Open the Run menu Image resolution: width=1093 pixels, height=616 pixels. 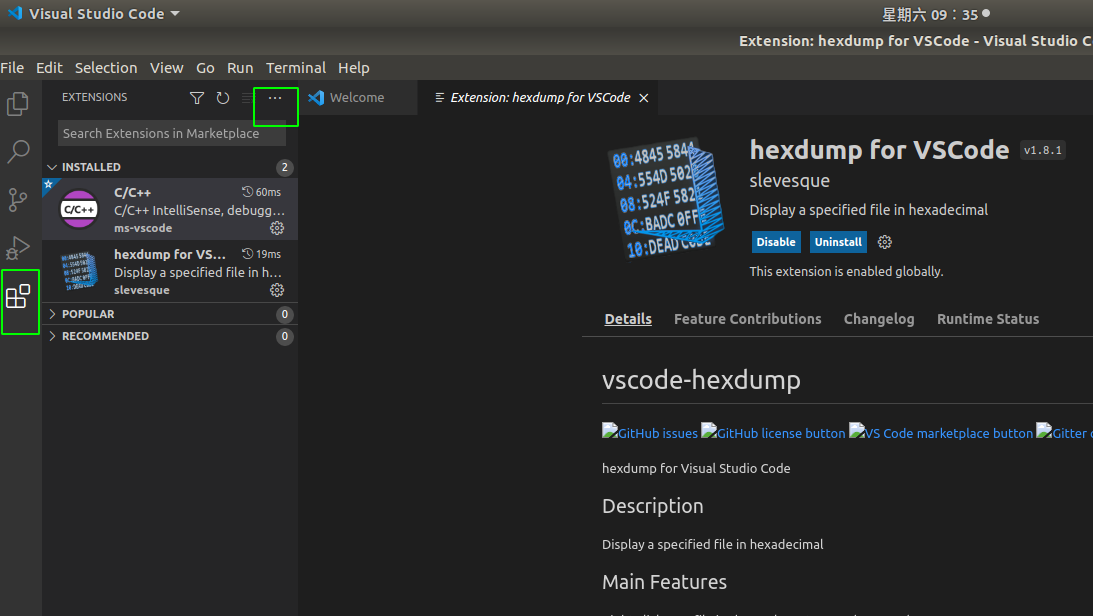(x=240, y=68)
